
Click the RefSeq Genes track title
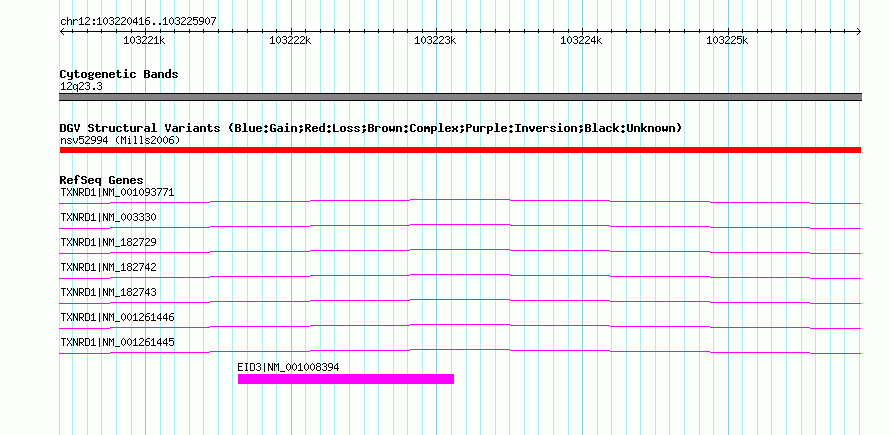pyautogui.click(x=102, y=180)
